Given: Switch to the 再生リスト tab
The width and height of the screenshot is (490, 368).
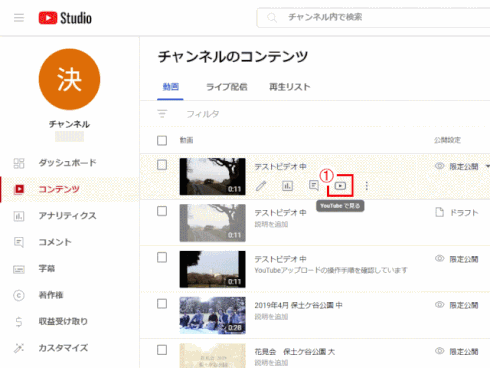Looking at the screenshot, I should tap(290, 87).
